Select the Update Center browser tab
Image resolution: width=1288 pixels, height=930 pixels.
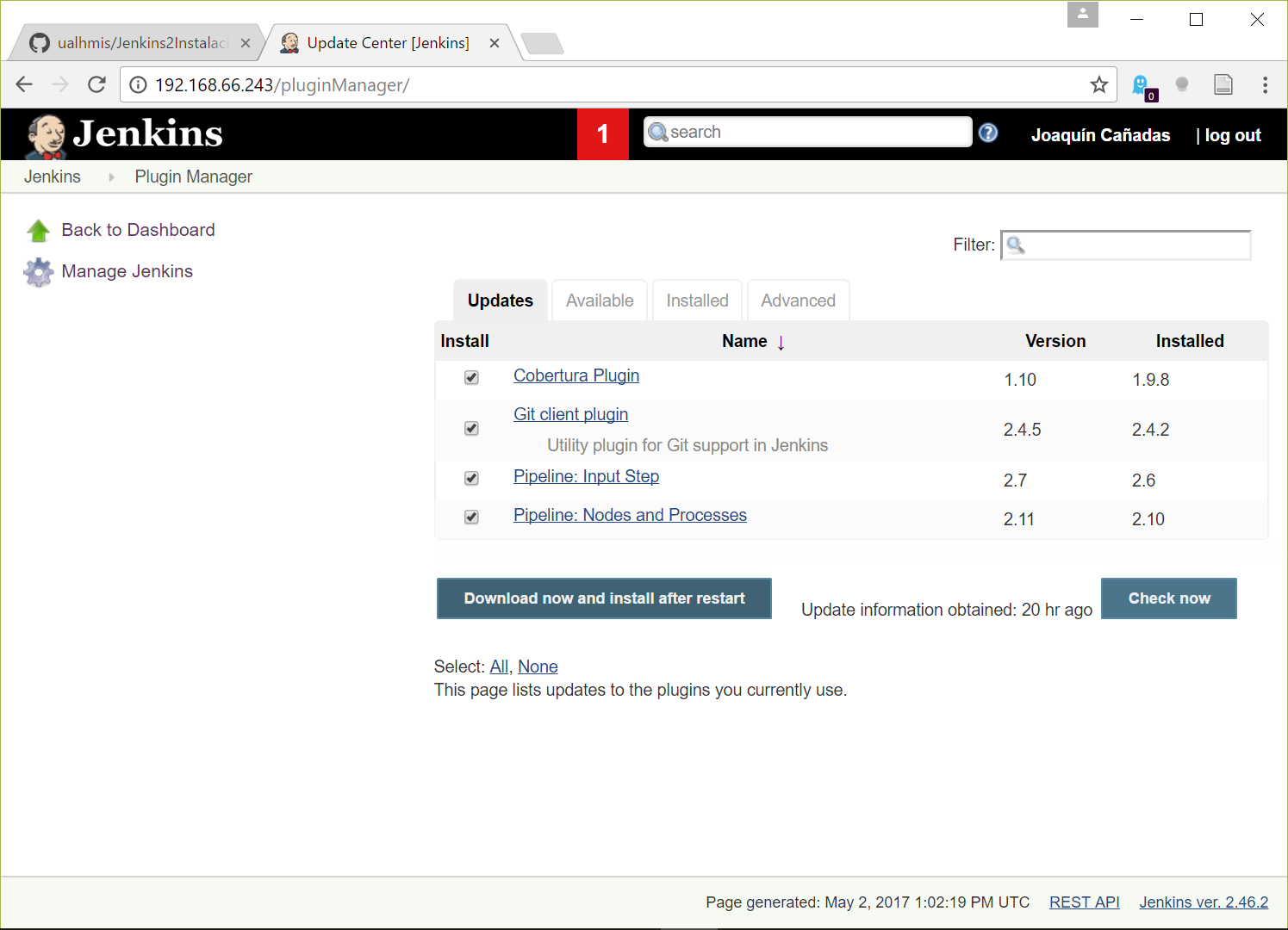pos(388,43)
